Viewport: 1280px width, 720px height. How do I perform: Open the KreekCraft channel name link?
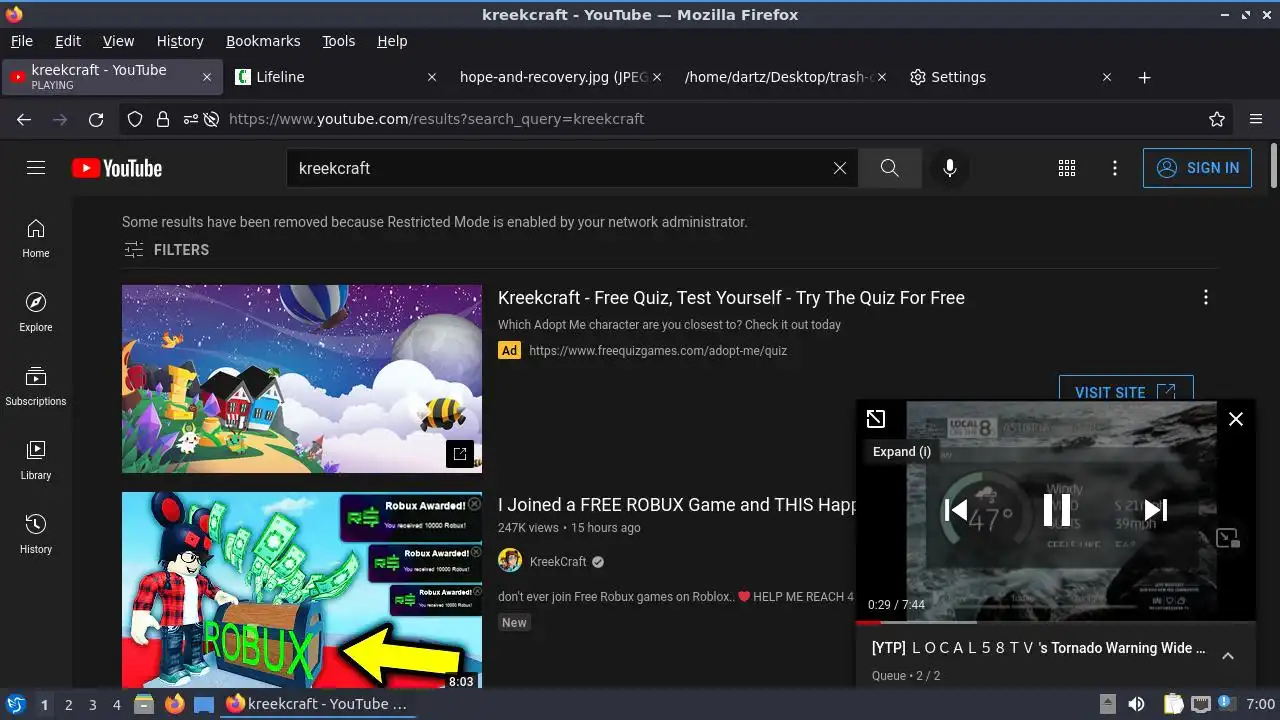558,562
